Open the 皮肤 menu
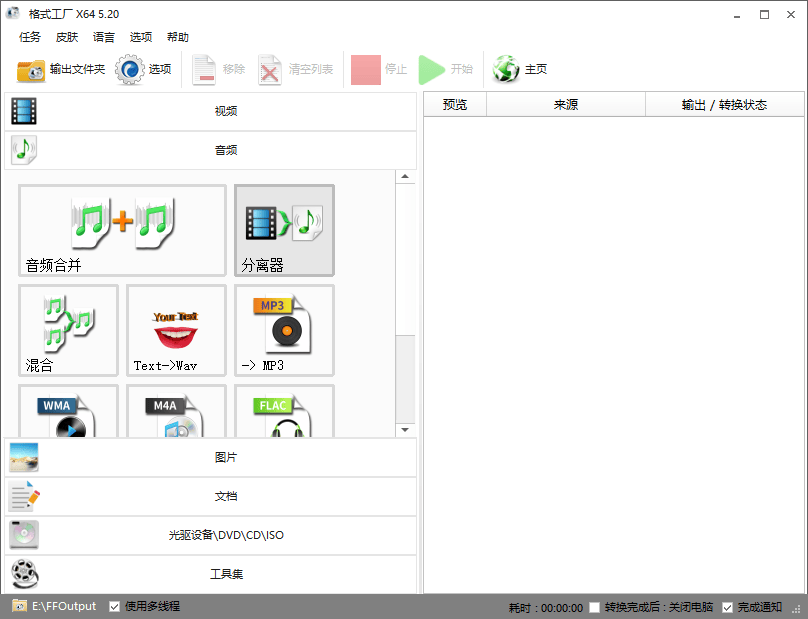808x619 pixels. point(66,37)
